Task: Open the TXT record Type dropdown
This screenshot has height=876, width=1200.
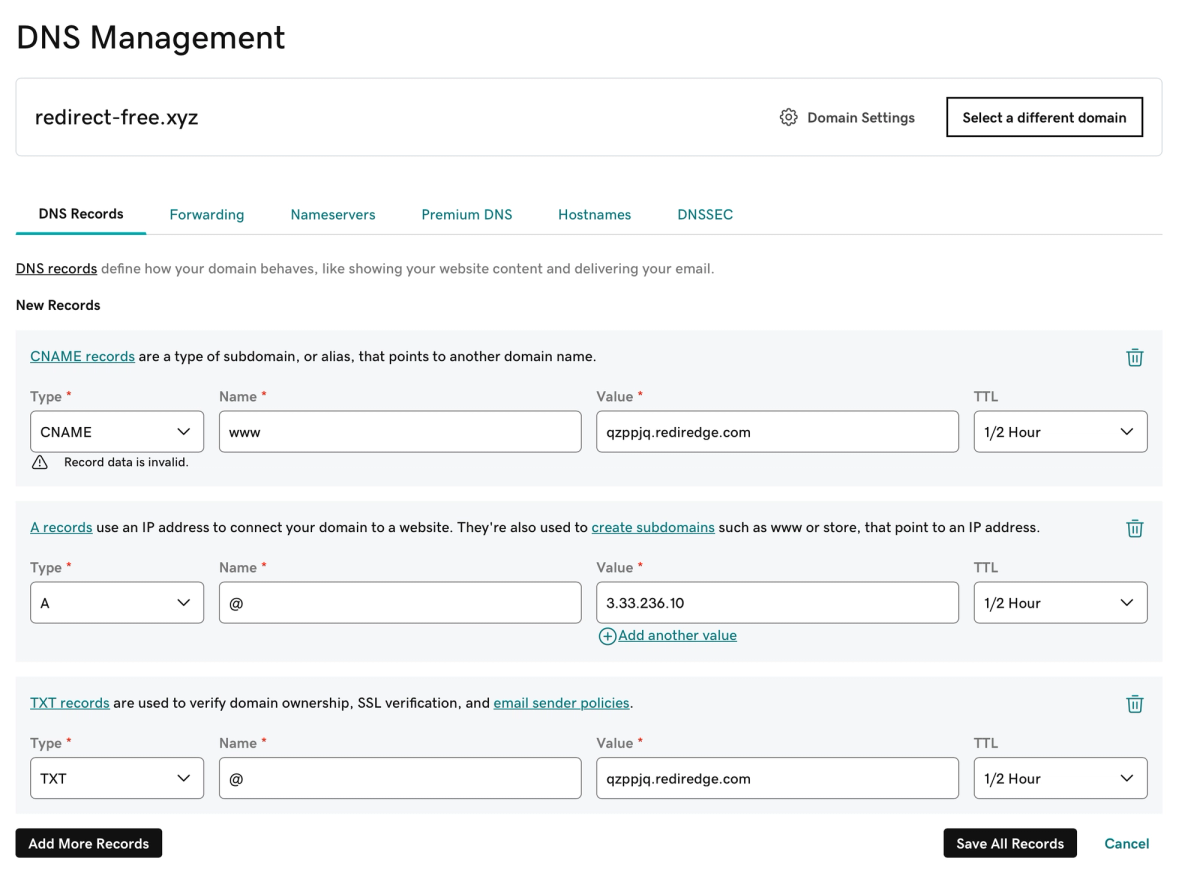Action: [x=117, y=779]
